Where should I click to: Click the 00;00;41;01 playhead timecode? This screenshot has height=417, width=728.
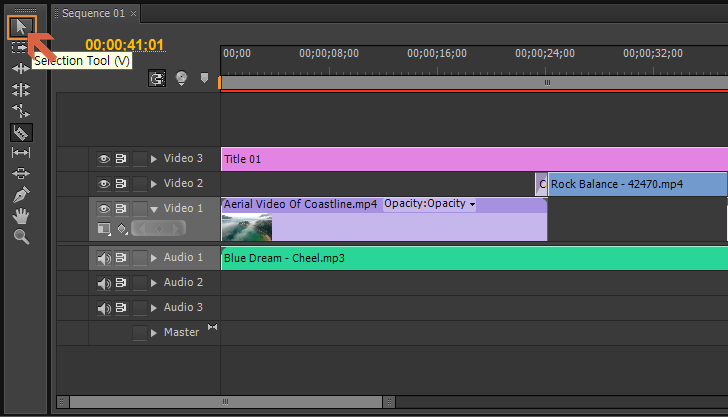click(124, 45)
